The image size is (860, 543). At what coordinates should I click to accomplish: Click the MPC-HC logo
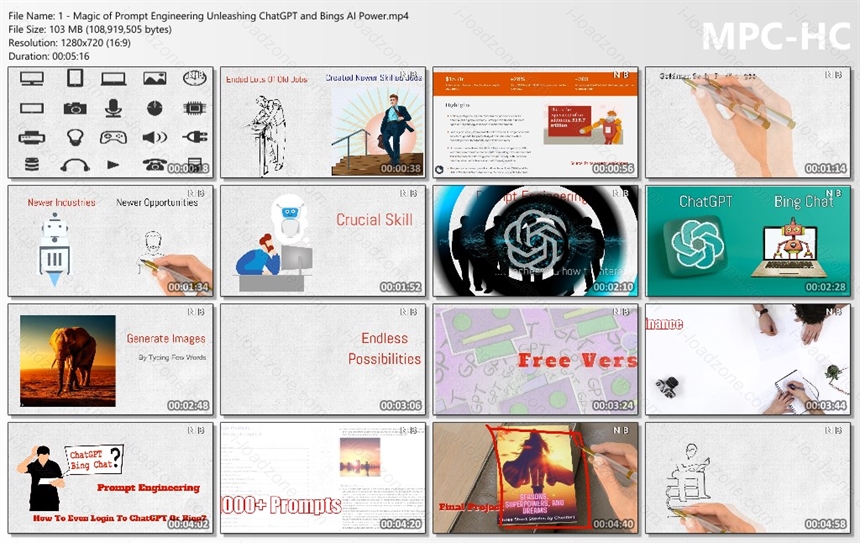click(x=776, y=37)
